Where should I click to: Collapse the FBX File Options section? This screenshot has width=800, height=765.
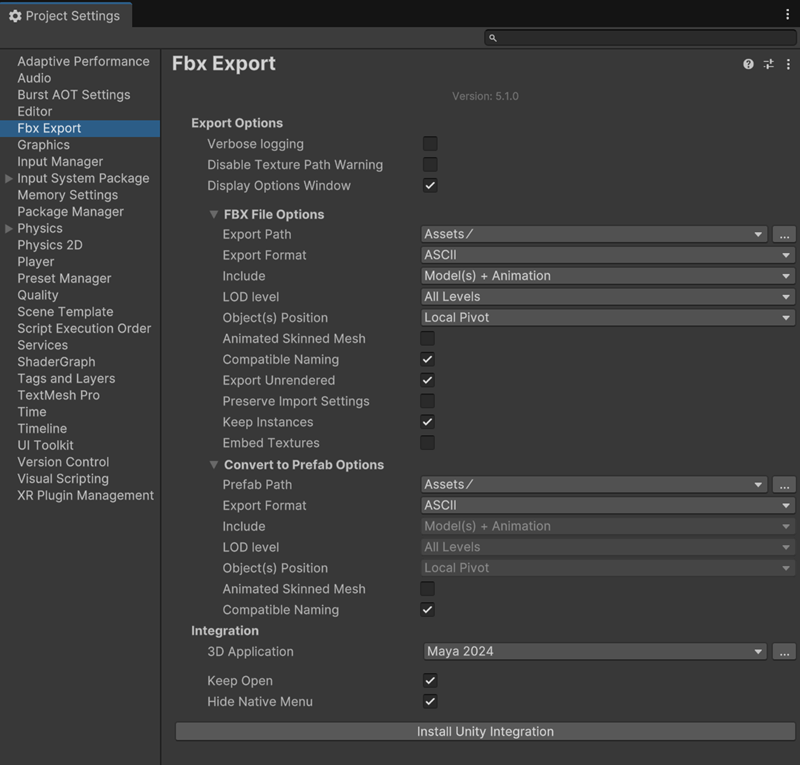pos(213,214)
